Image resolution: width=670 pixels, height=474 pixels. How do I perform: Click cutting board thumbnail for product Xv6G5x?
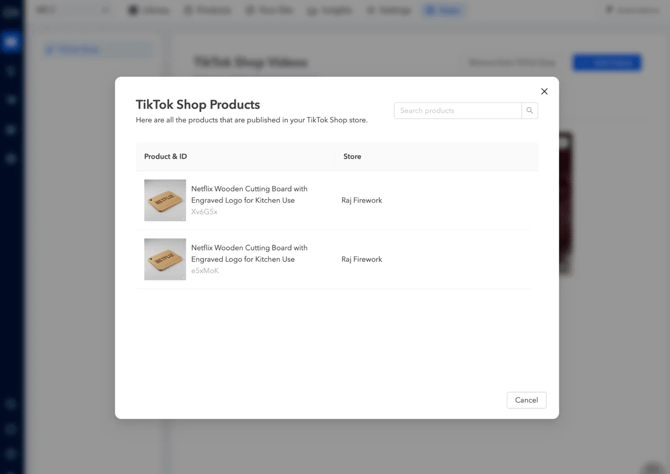click(165, 200)
